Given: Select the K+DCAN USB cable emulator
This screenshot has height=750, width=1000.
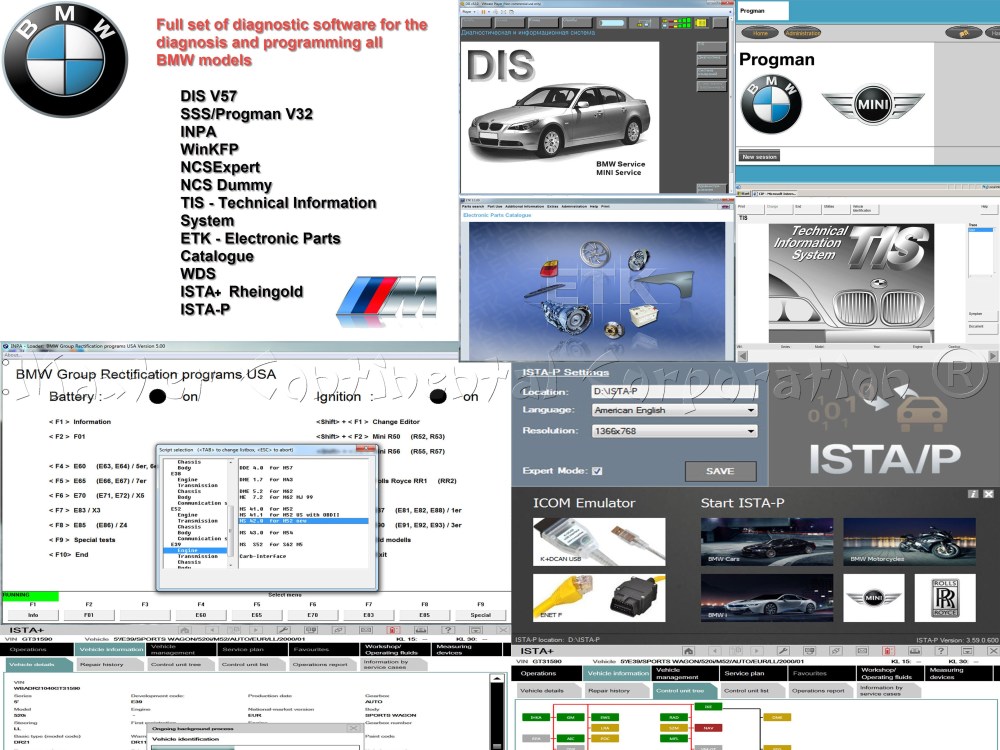Looking at the screenshot, I should pos(598,541).
